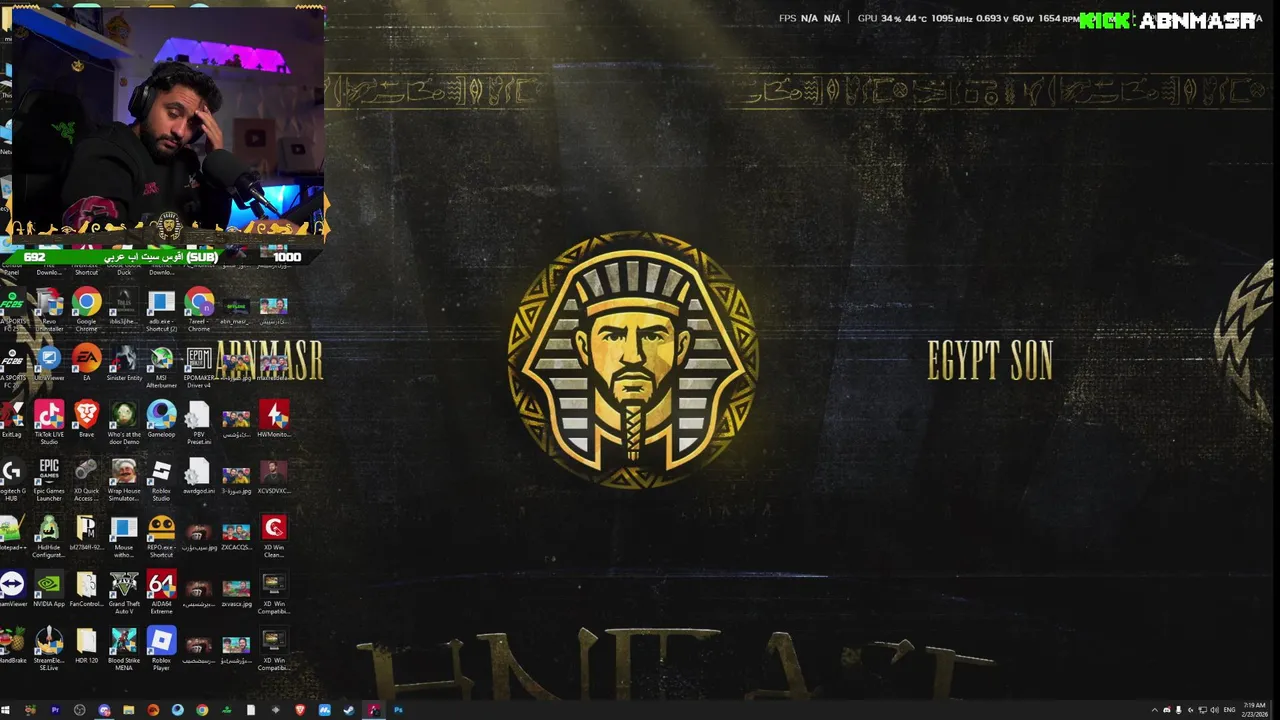Select the XD Win Clean icon
This screenshot has height=720, width=1280.
(274, 535)
